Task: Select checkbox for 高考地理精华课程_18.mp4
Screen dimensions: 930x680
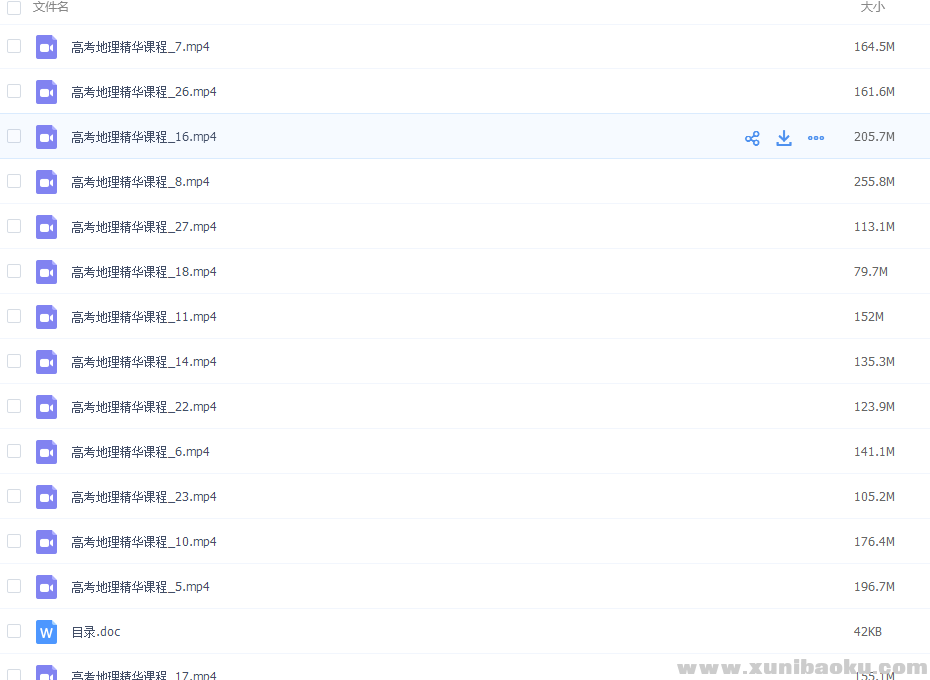Action: tap(14, 271)
